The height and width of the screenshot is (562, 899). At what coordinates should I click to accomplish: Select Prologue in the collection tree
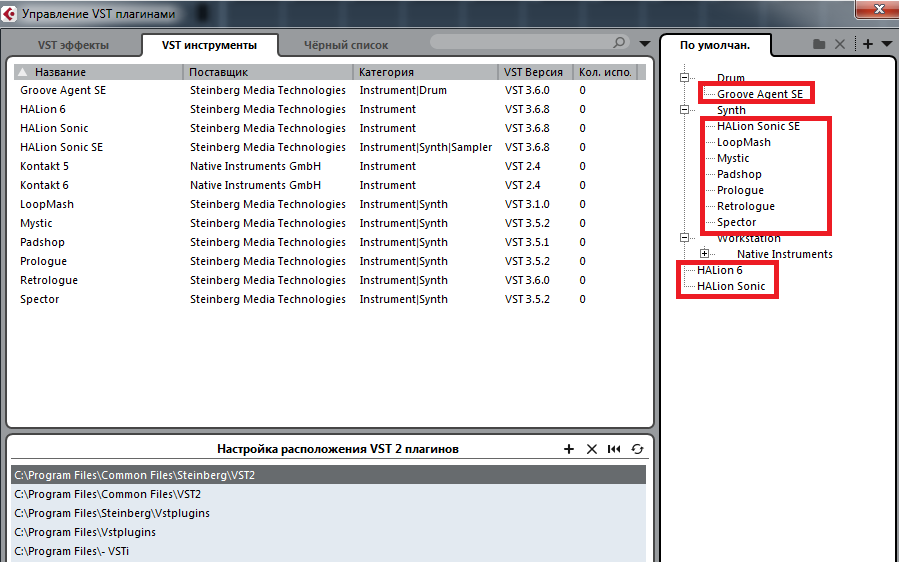740,190
